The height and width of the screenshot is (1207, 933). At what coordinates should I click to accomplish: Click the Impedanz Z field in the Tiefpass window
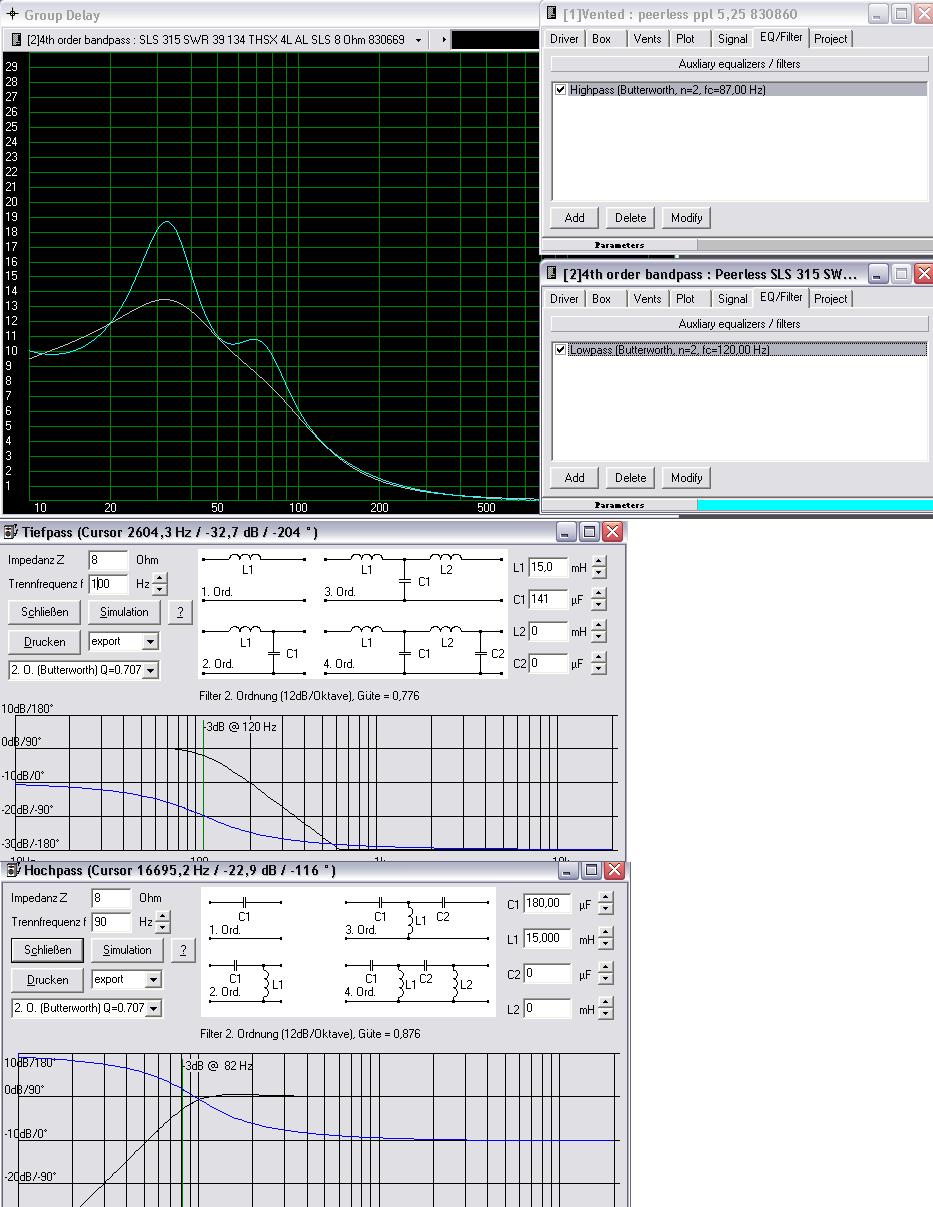pos(108,560)
